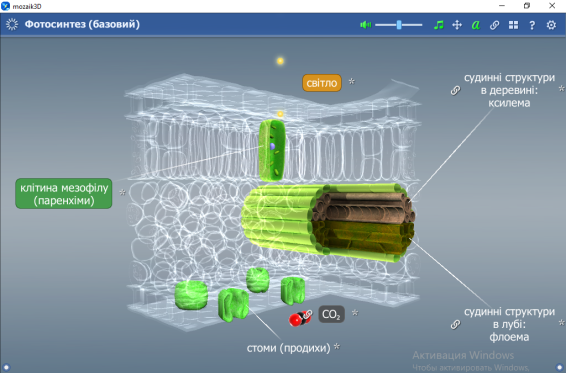Click the link icon beside ксилема label
Screen dimensions: 566x373
(456, 90)
